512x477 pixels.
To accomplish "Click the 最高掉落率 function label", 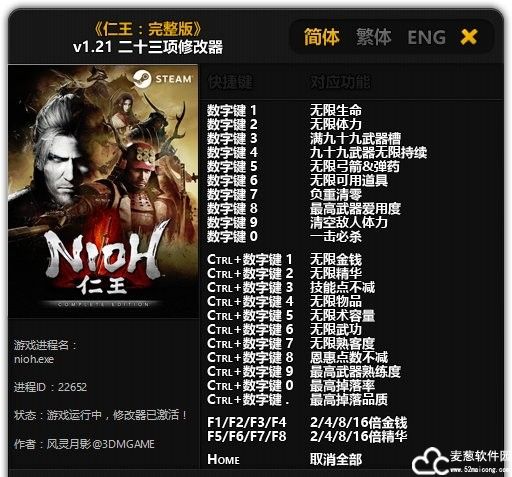I will tap(342, 385).
